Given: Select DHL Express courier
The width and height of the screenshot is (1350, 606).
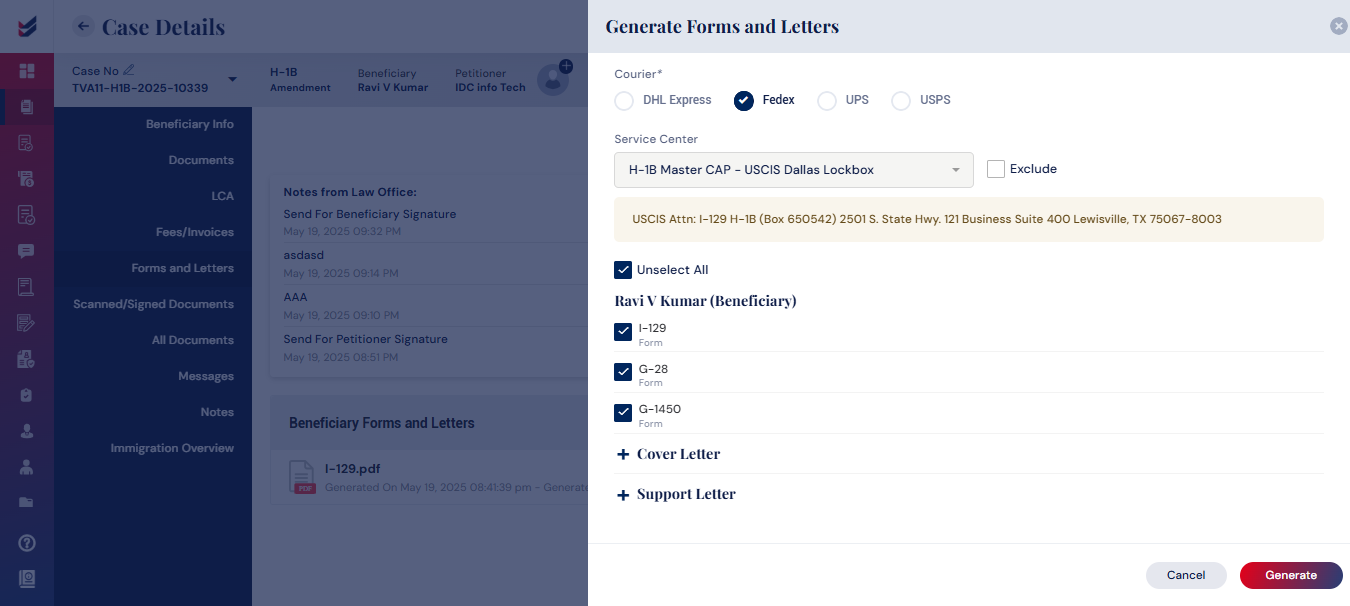Looking at the screenshot, I should 624,101.
